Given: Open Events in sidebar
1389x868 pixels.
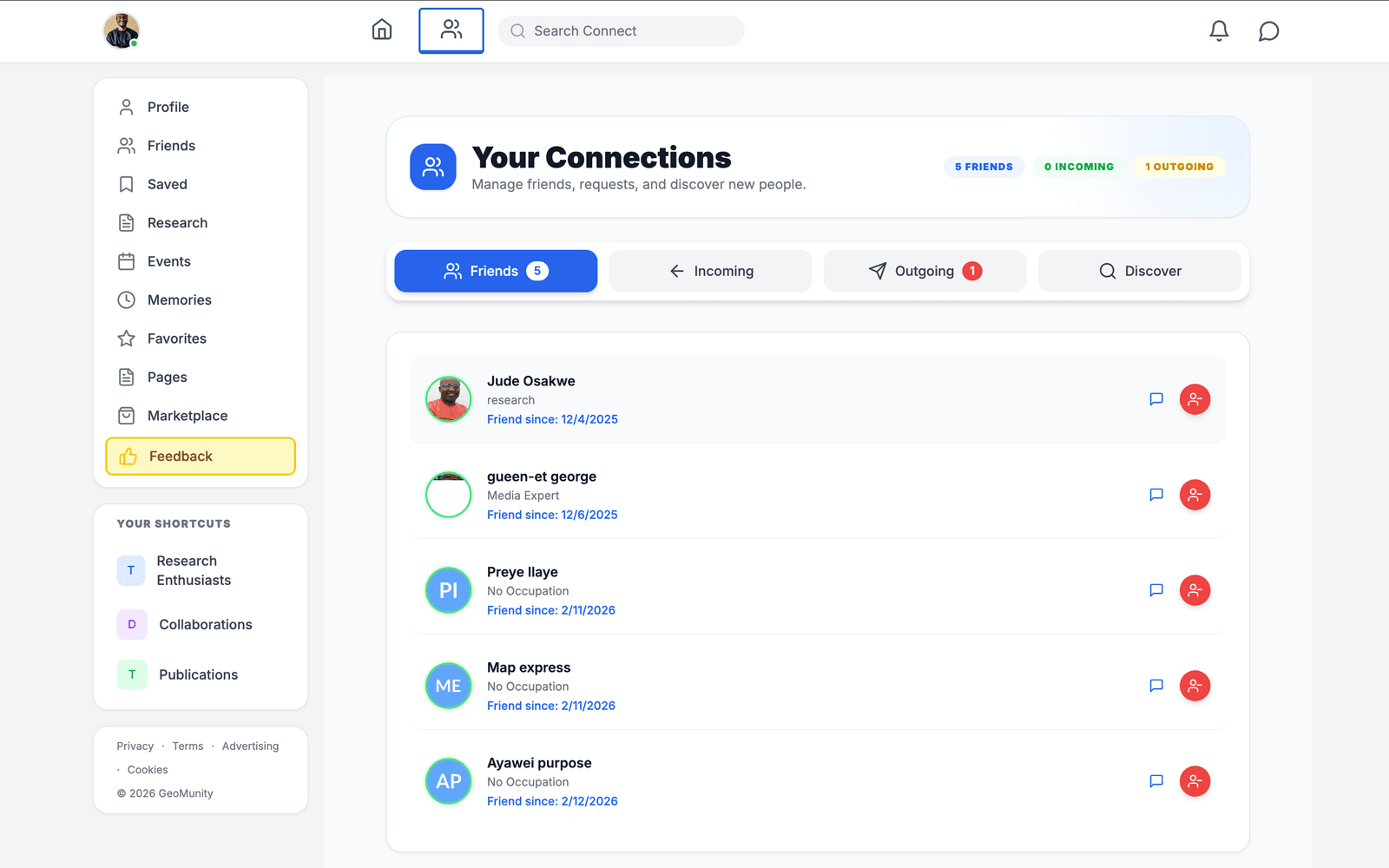Looking at the screenshot, I should (x=201, y=261).
